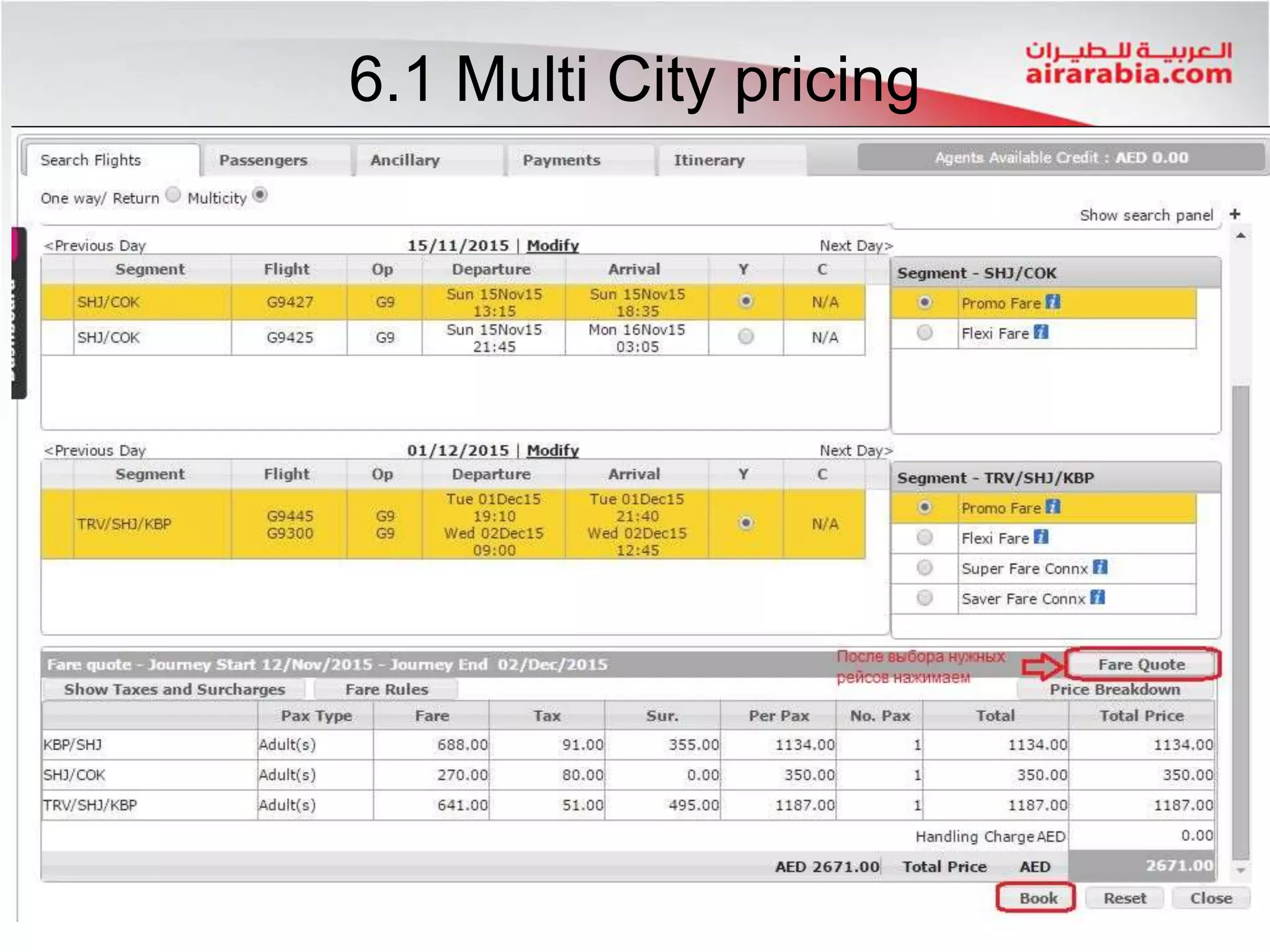Image resolution: width=1270 pixels, height=952 pixels.
Task: Open the Passengers tab
Action: [x=277, y=161]
